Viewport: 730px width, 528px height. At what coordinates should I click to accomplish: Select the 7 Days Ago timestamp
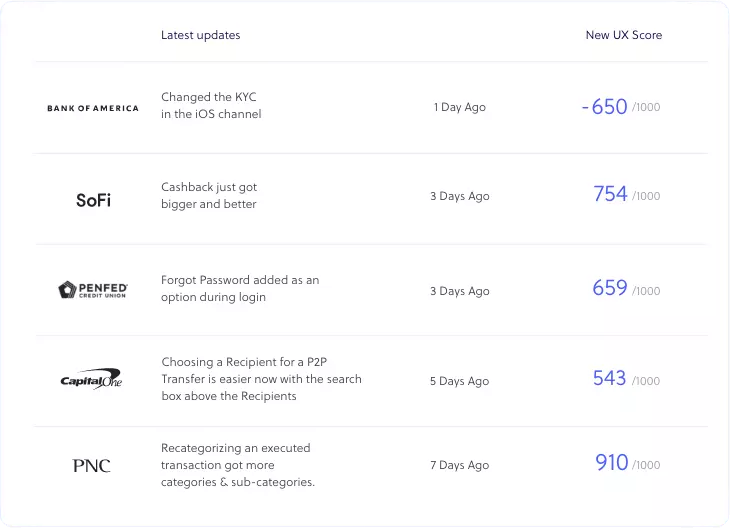pyautogui.click(x=460, y=465)
